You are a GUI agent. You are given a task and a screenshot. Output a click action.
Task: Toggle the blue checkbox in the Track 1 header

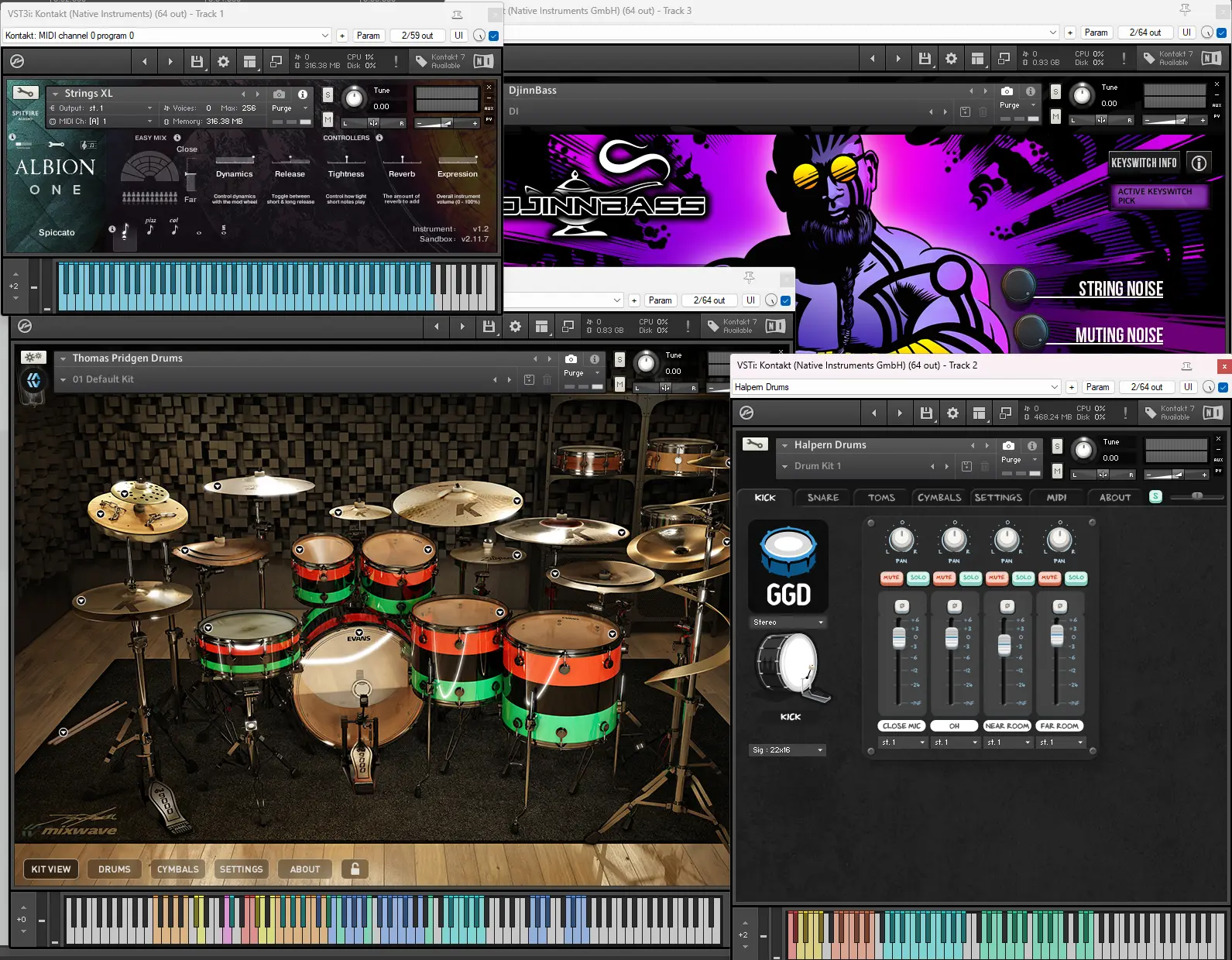pyautogui.click(x=493, y=36)
